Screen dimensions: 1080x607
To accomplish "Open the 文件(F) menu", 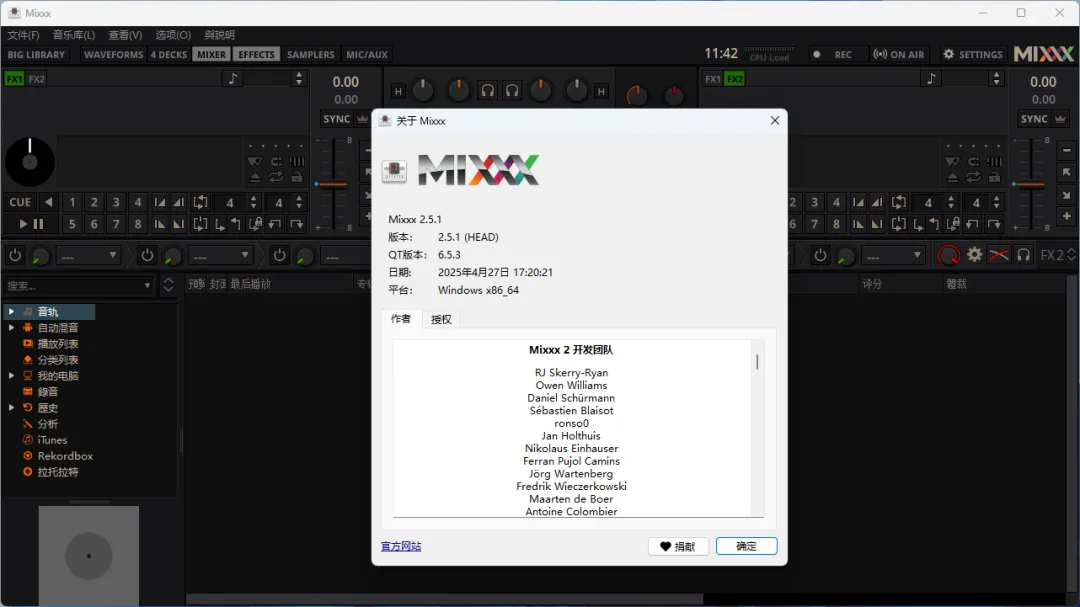I will (x=23, y=35).
